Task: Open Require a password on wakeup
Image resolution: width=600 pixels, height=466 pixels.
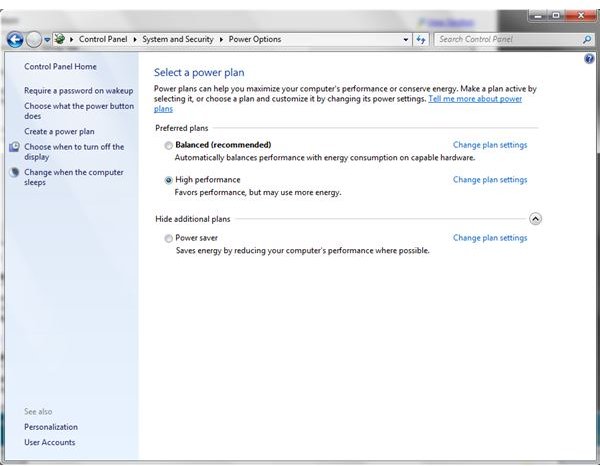Action: 79,91
